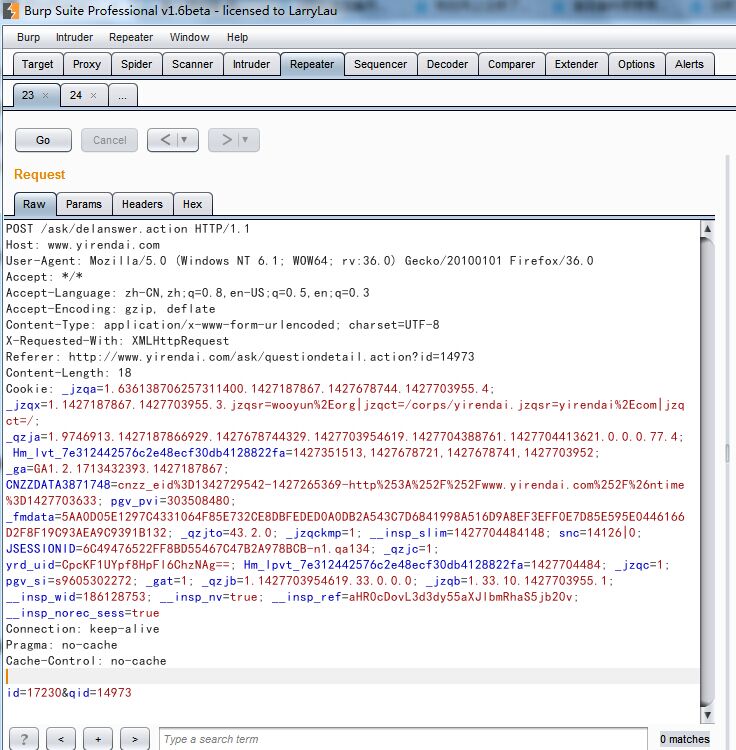Go back in request history
Viewport: 736px width, 750px height.
(x=165, y=140)
